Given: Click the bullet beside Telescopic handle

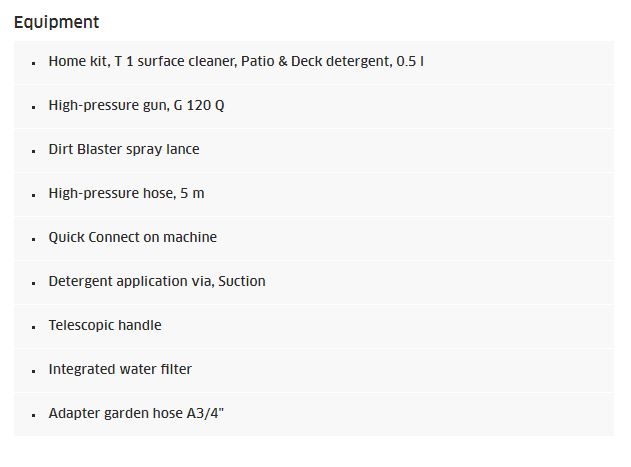Looking at the screenshot, I should (x=33, y=327).
